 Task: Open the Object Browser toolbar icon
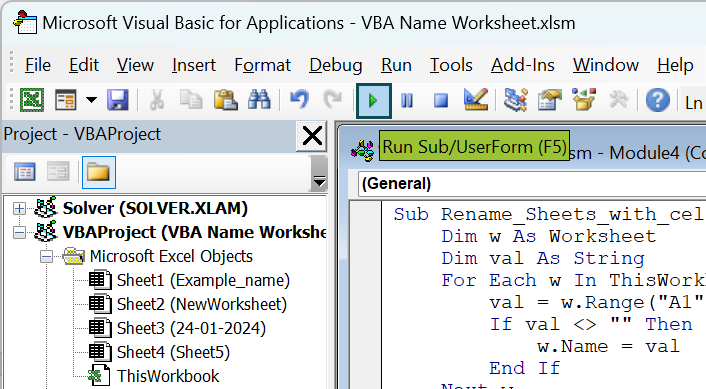click(x=584, y=100)
